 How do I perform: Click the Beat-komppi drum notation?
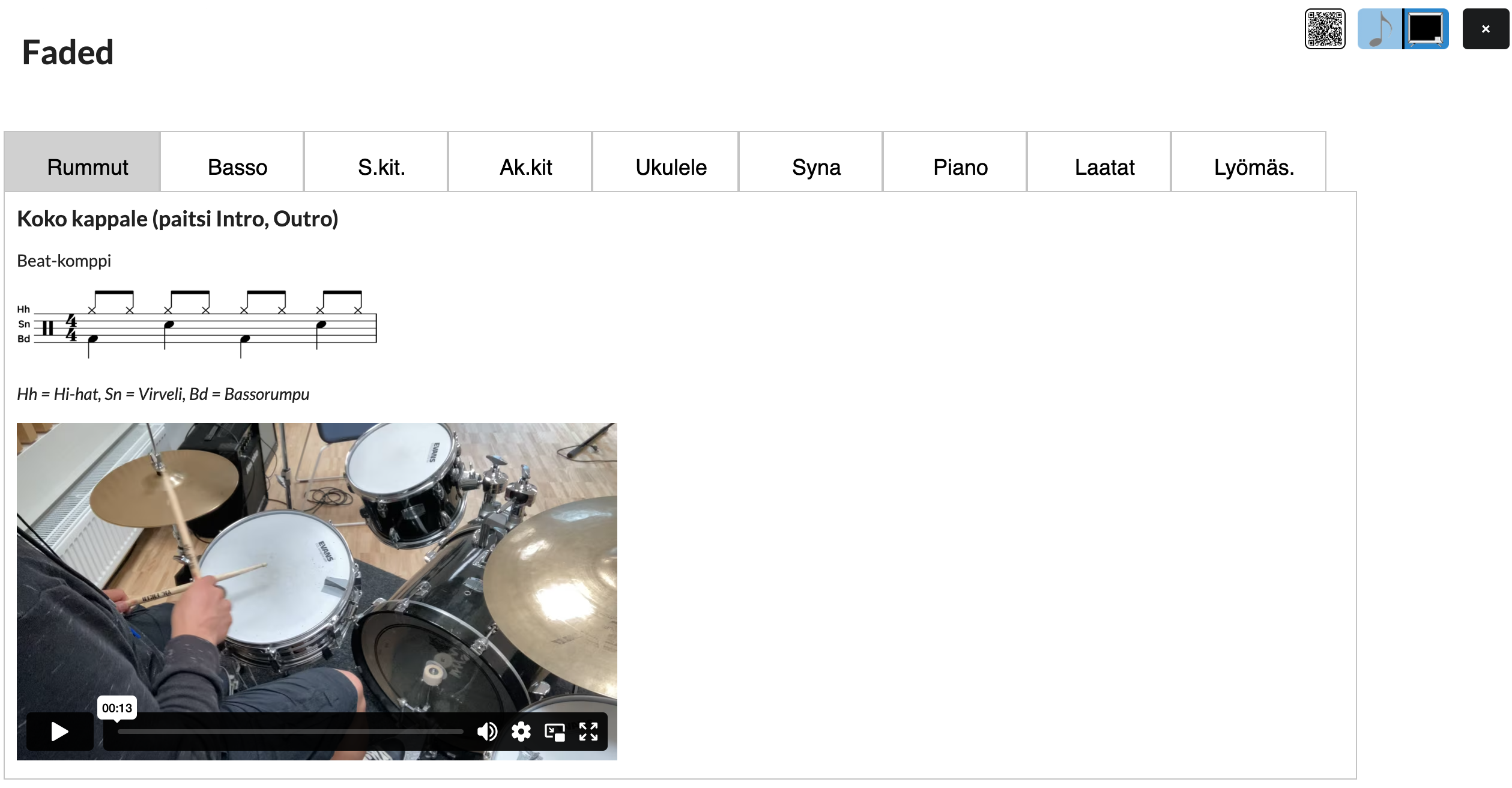pyautogui.click(x=198, y=324)
